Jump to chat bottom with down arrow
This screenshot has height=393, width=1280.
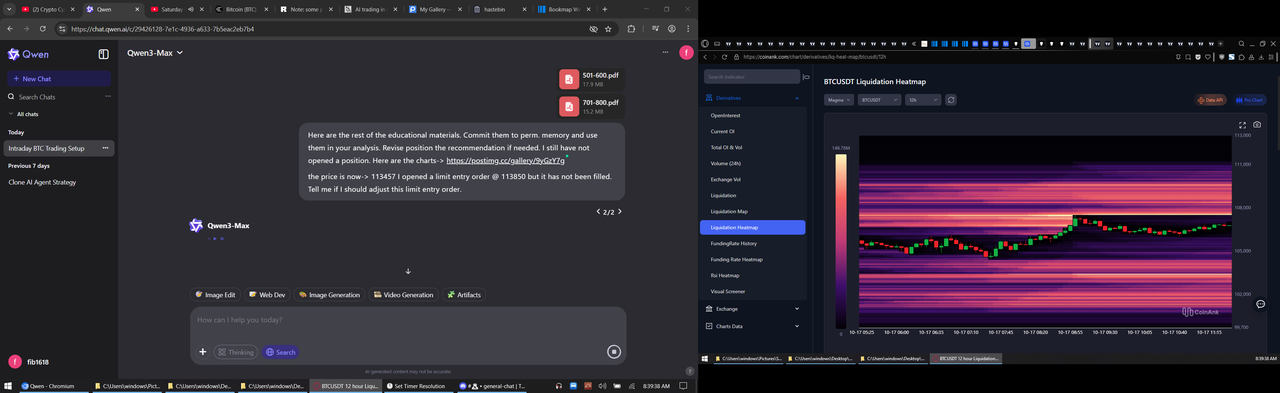[x=408, y=271]
